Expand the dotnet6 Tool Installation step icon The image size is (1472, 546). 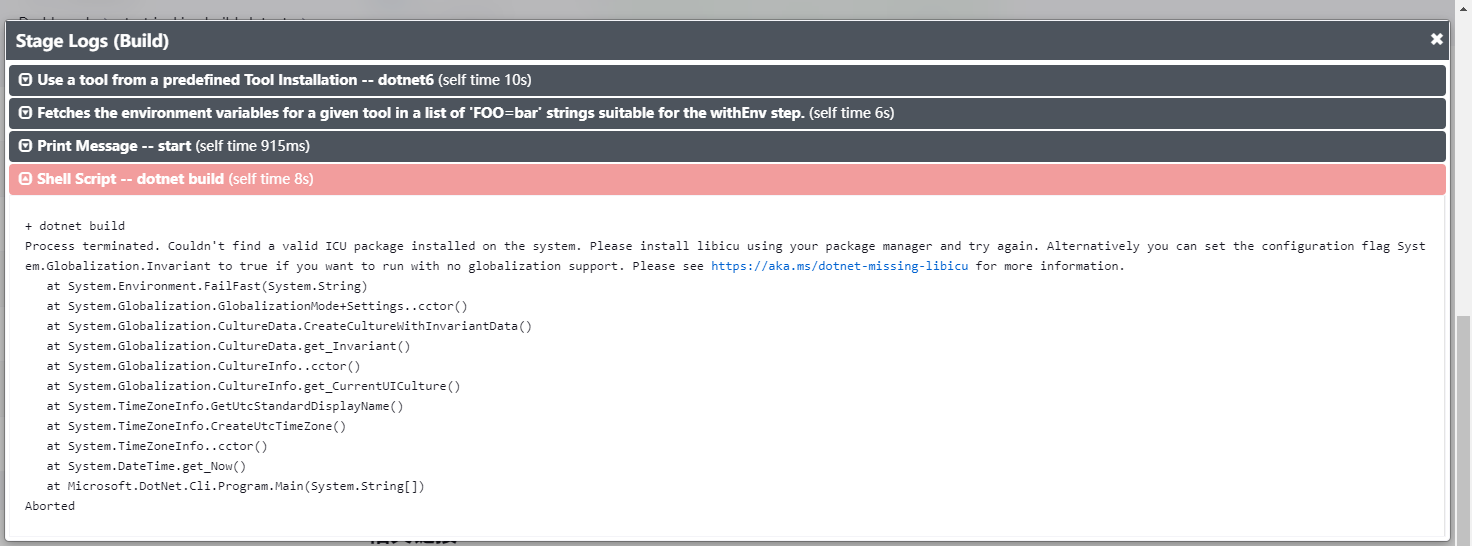click(26, 80)
